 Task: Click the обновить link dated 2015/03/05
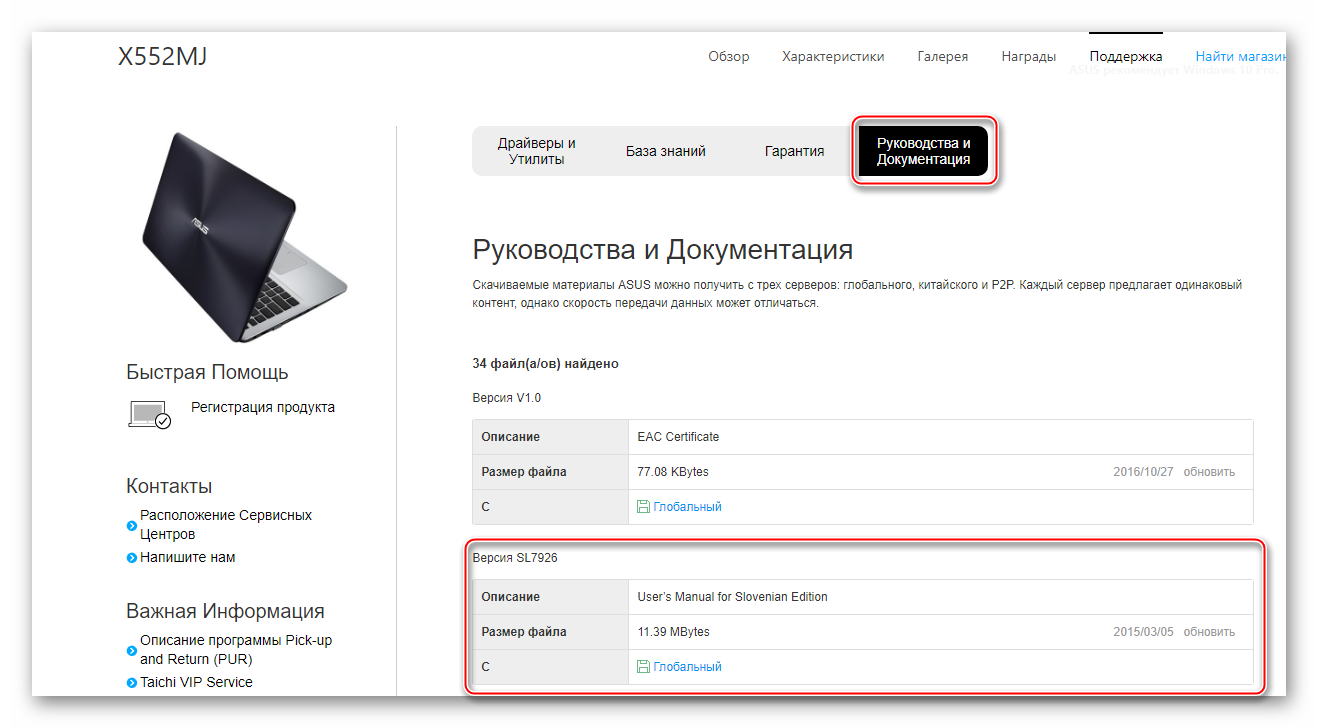pyautogui.click(x=1209, y=632)
